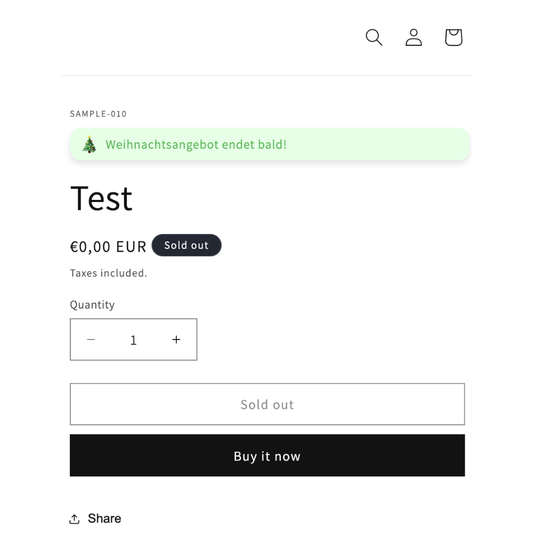
Task: Click the Weihnachtsangebot endet bald! banner text
Action: pos(196,144)
